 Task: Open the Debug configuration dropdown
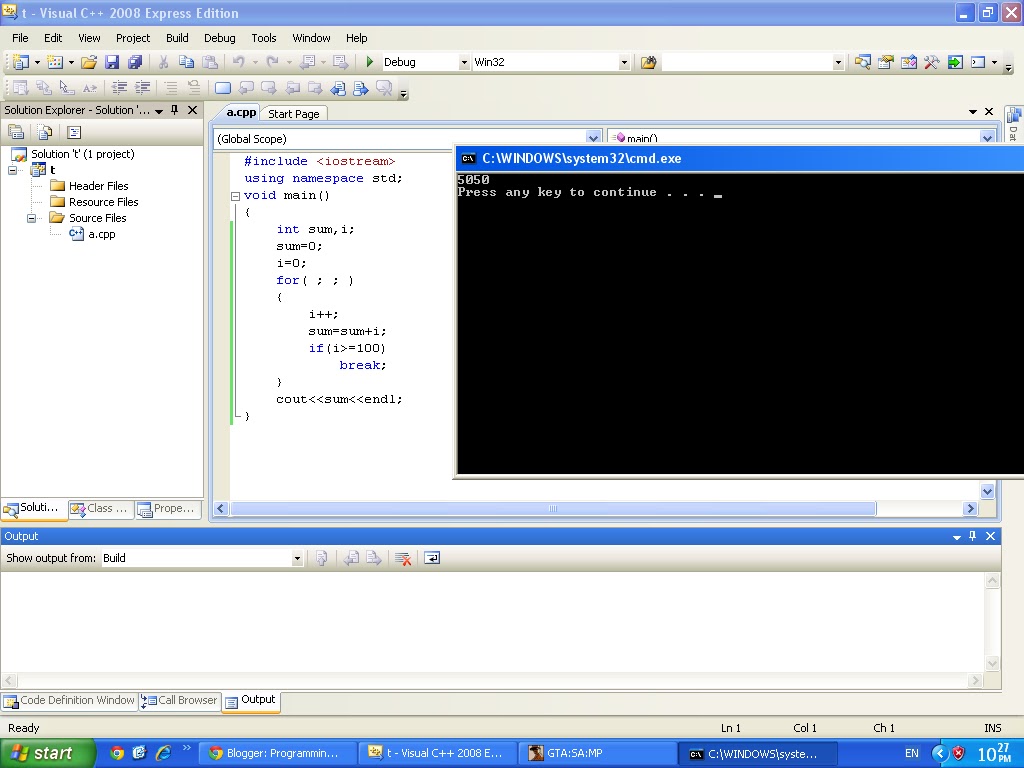point(463,61)
